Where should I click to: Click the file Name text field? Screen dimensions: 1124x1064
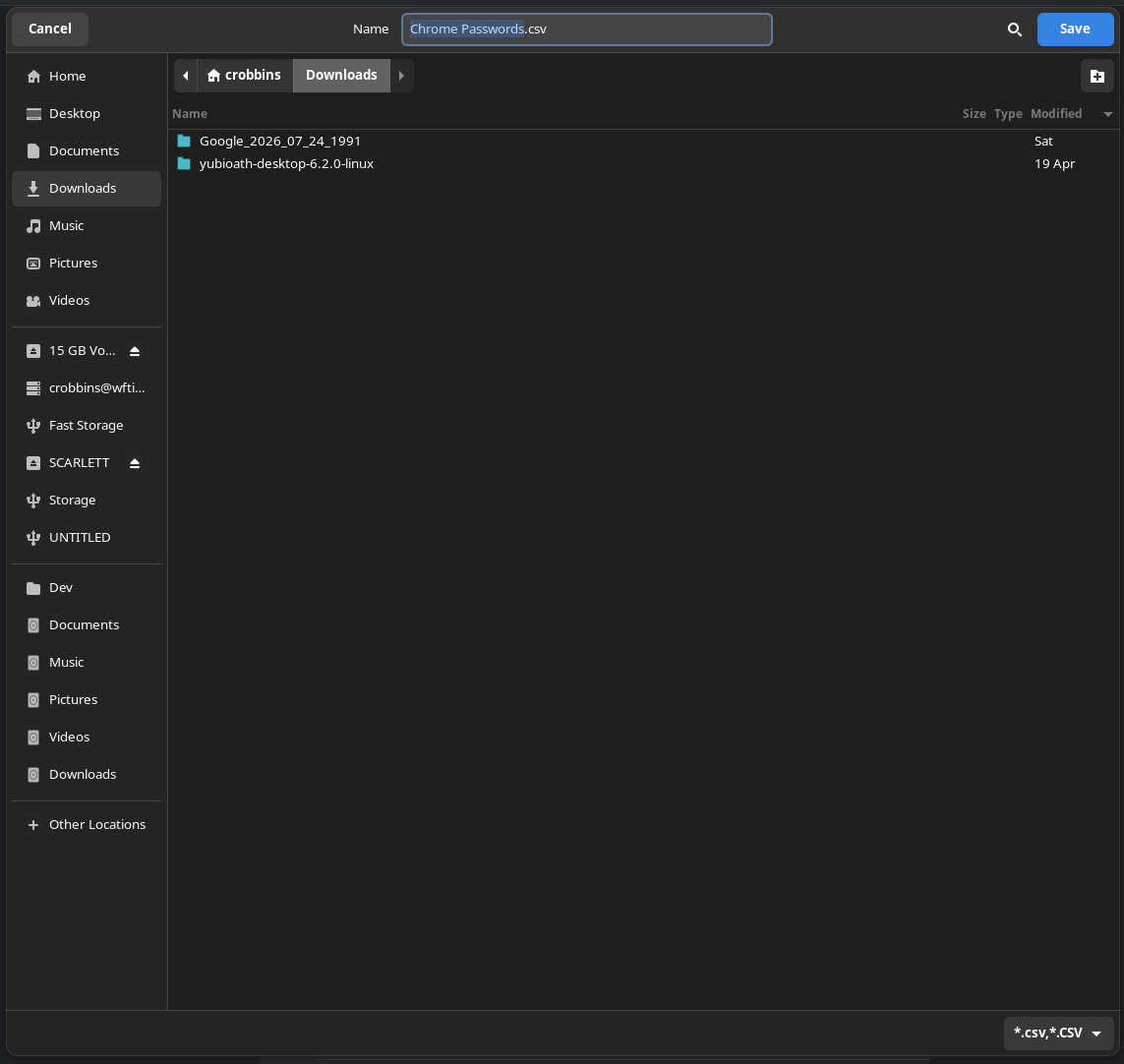[x=586, y=30]
